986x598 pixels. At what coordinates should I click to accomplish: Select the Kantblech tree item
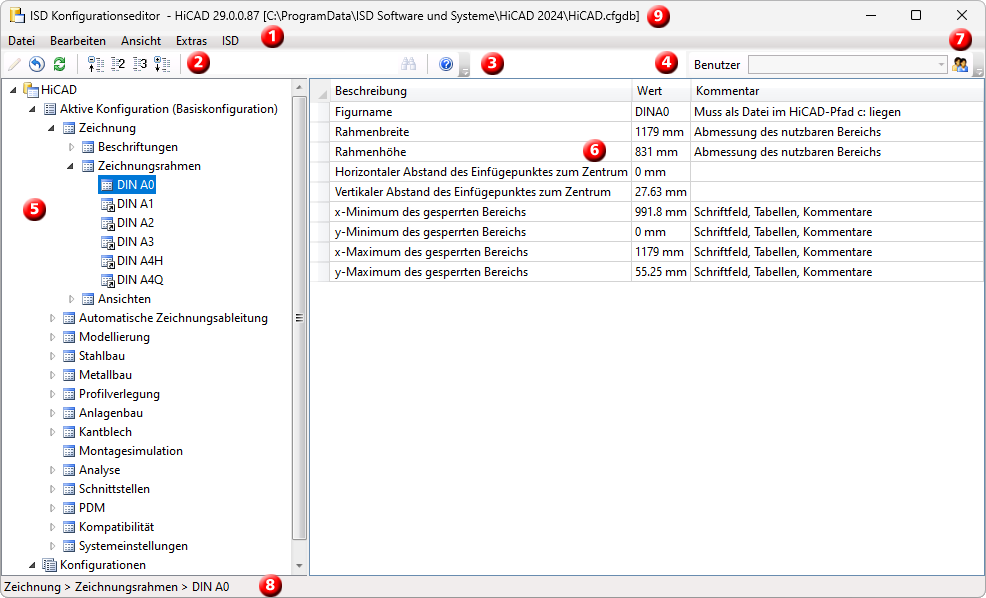(x=105, y=432)
